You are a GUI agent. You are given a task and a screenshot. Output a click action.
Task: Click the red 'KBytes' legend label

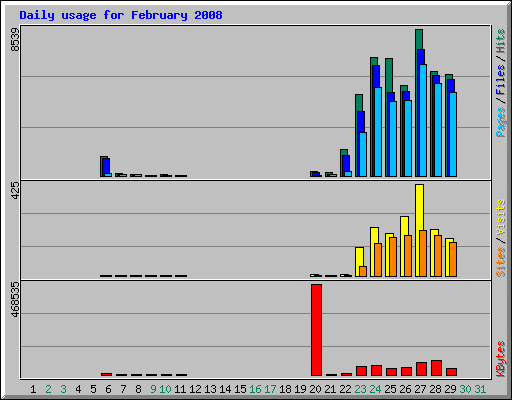click(x=500, y=359)
